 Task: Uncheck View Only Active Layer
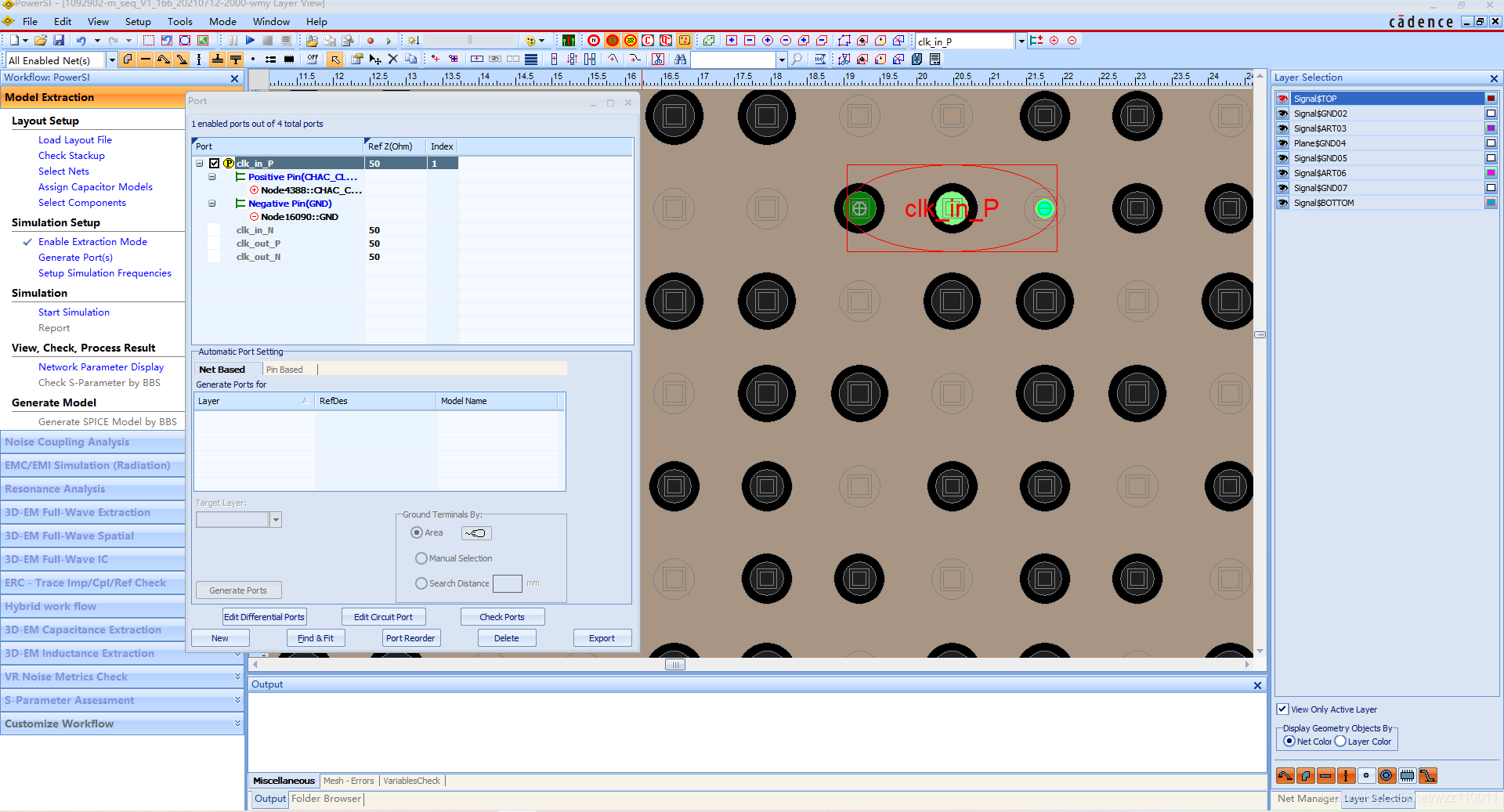1282,709
